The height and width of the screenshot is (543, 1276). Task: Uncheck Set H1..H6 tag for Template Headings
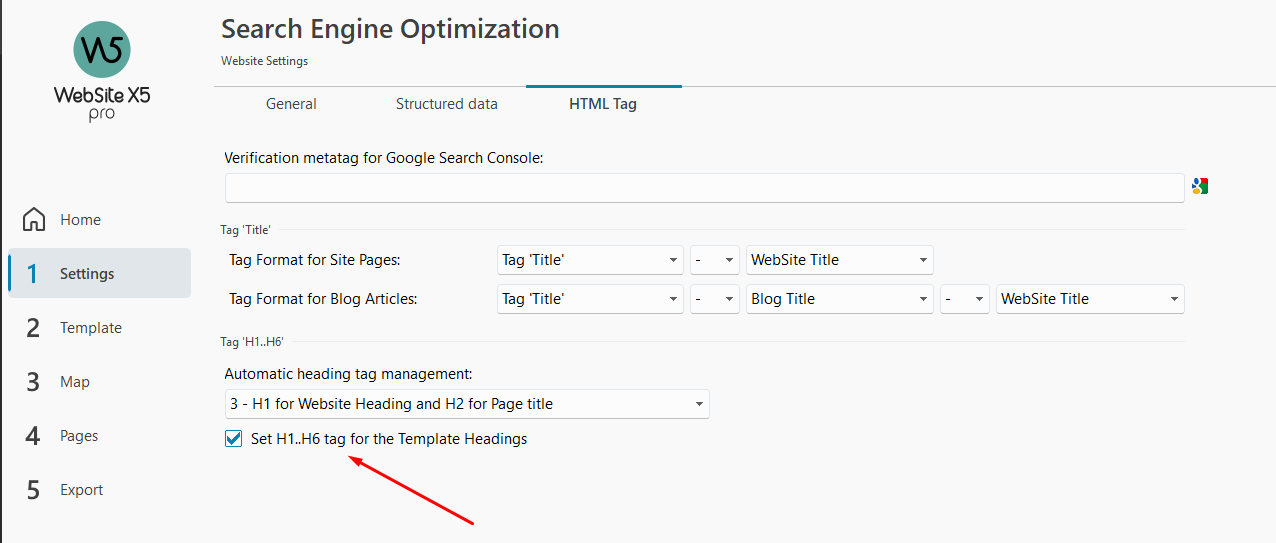click(x=234, y=438)
